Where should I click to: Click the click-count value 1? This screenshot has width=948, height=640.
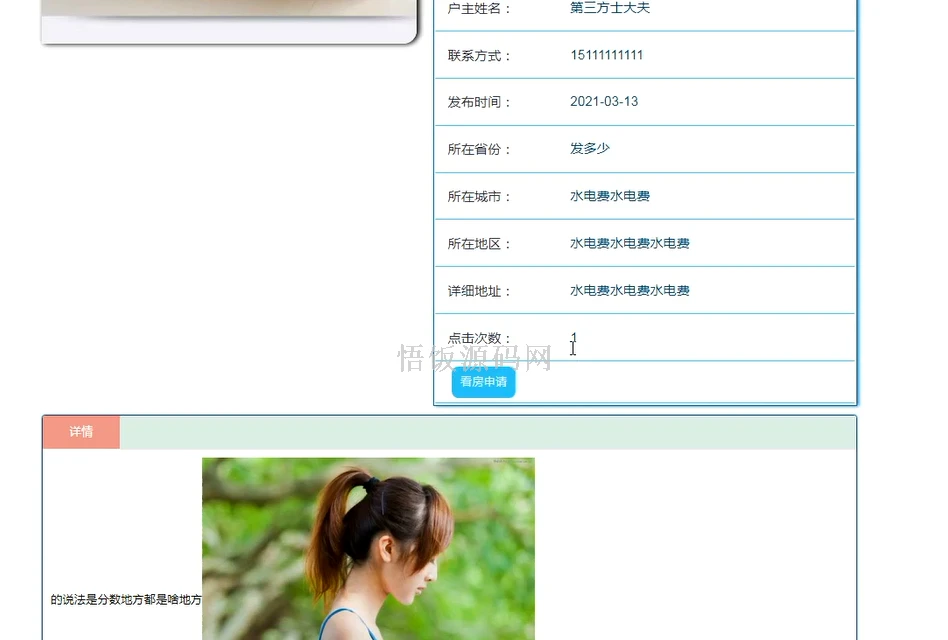[573, 338]
